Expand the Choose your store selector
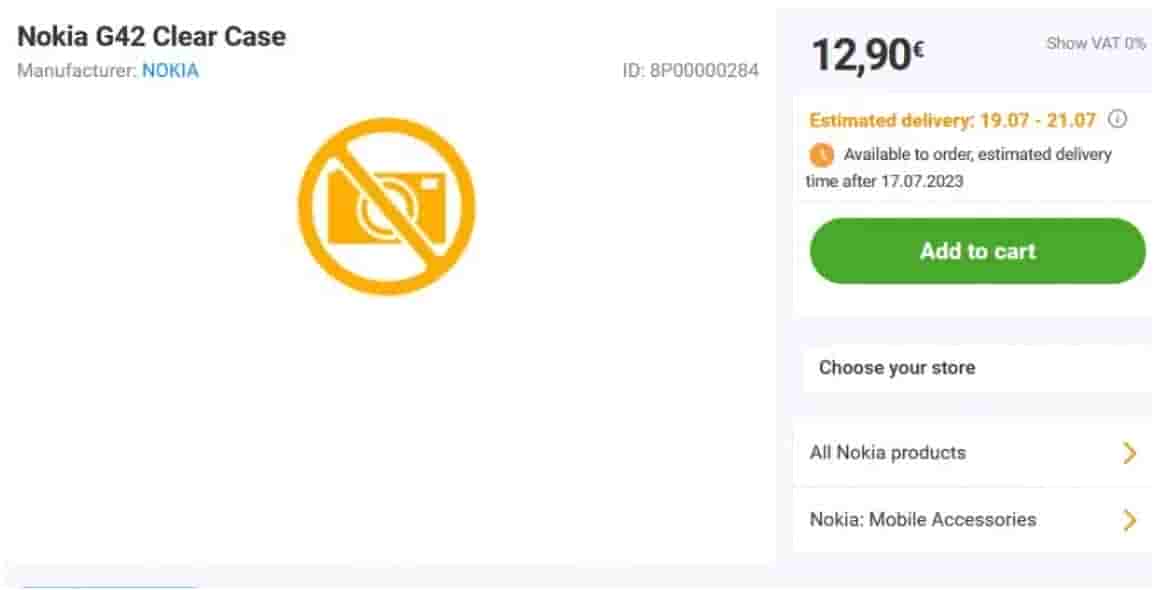The width and height of the screenshot is (1166, 590). 977,368
